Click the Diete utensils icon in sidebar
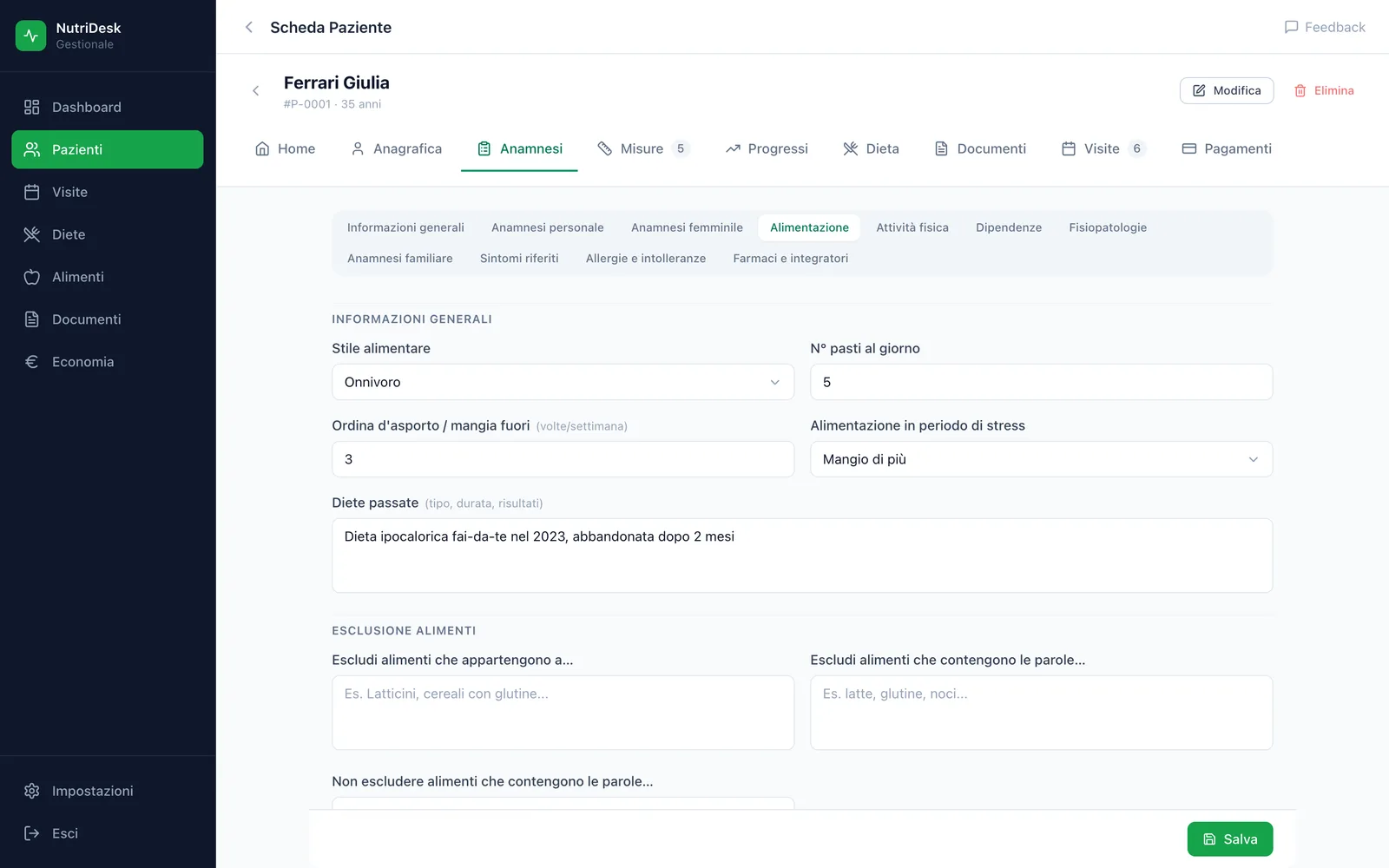 click(x=32, y=234)
